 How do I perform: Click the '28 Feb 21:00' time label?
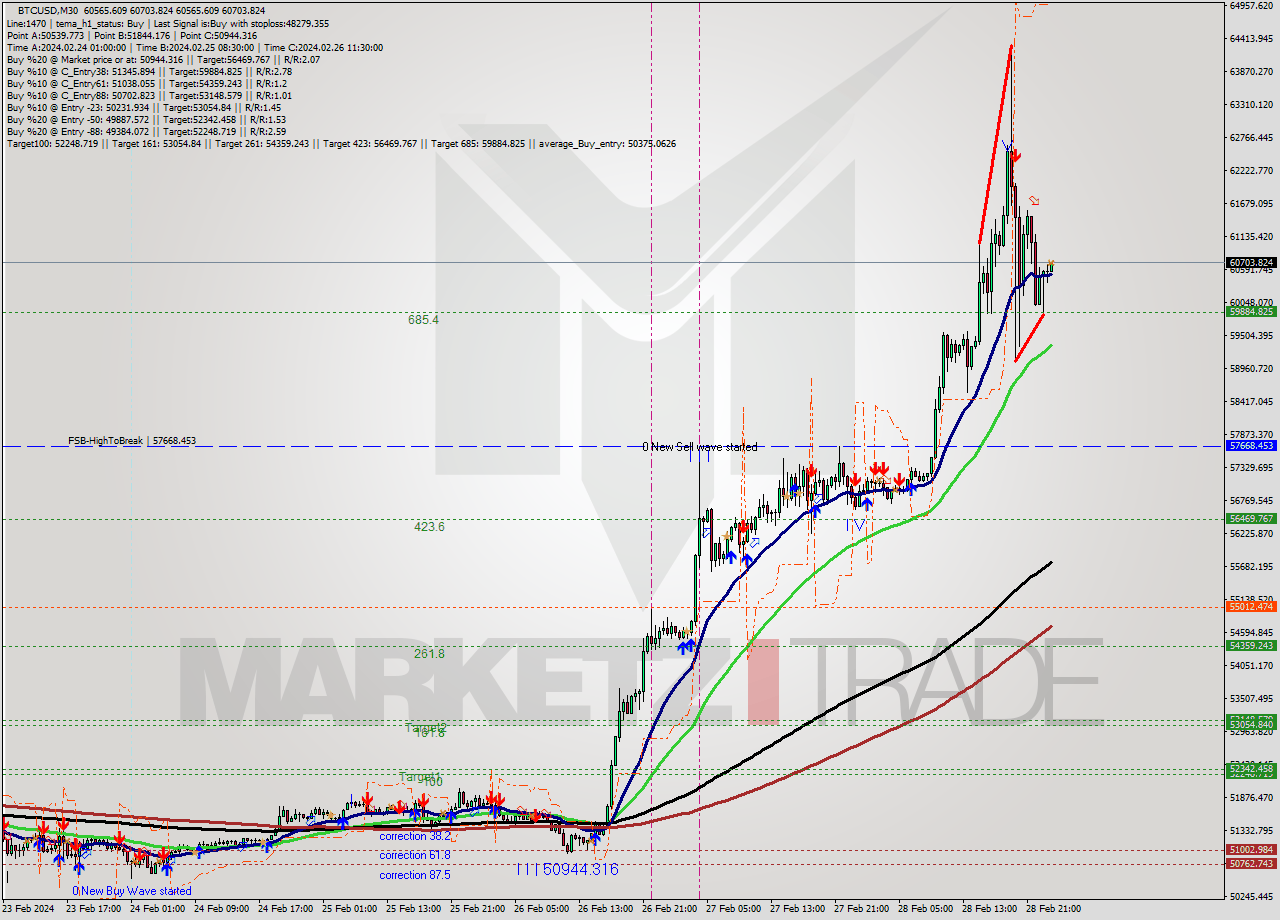point(1053,910)
